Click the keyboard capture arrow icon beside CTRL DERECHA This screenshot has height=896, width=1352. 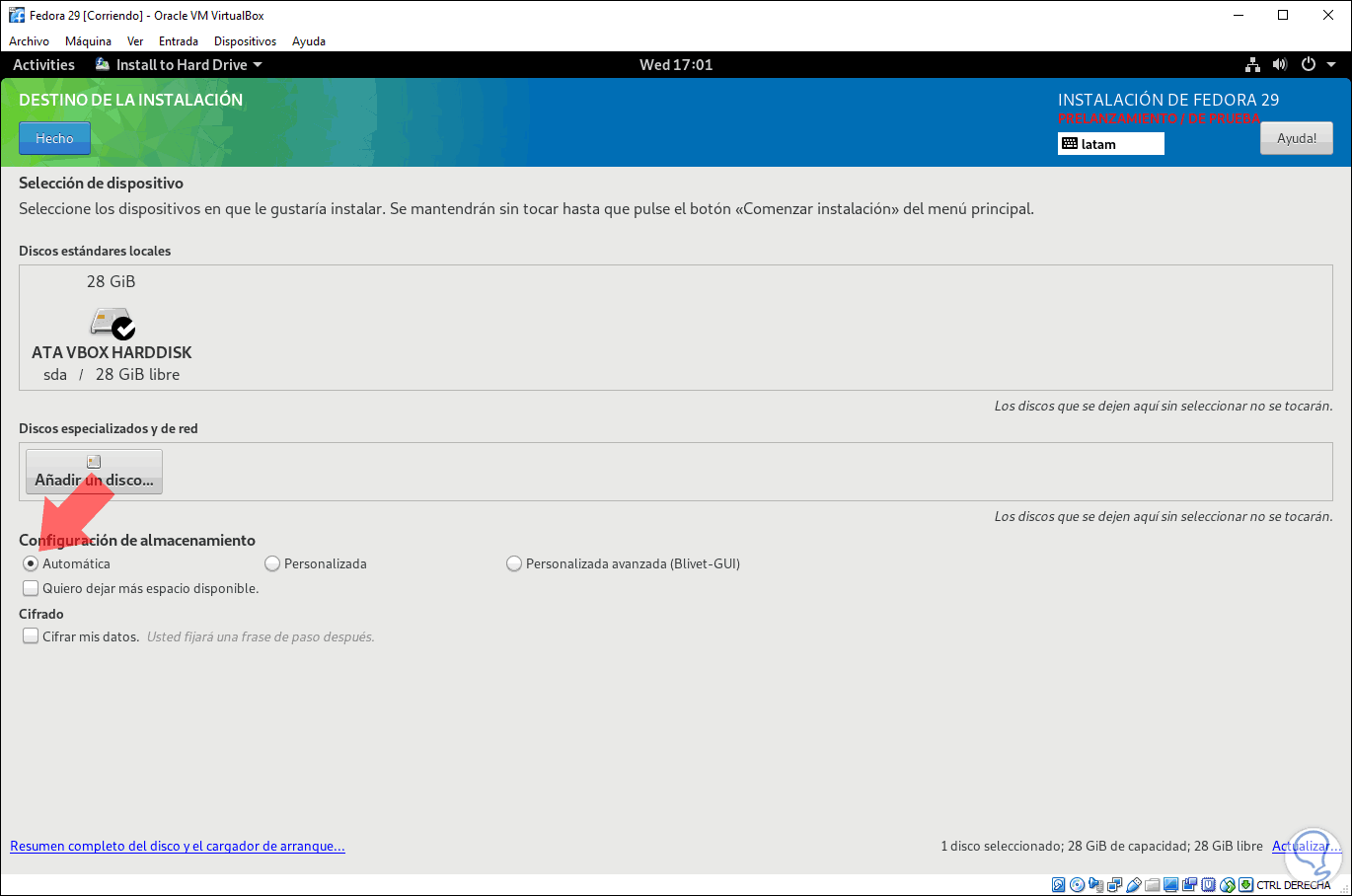1246,885
